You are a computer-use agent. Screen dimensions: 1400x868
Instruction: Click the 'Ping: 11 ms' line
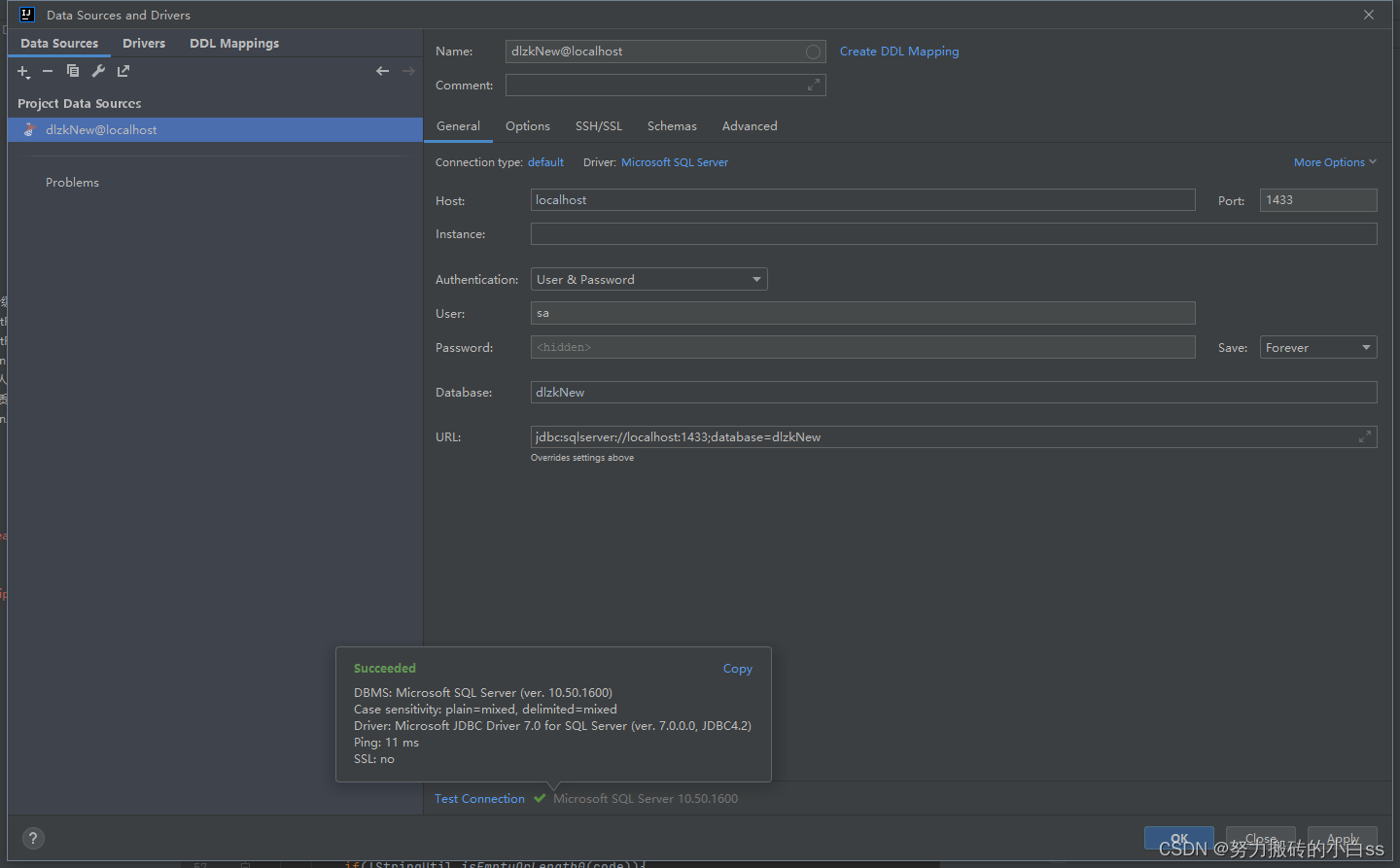(386, 743)
